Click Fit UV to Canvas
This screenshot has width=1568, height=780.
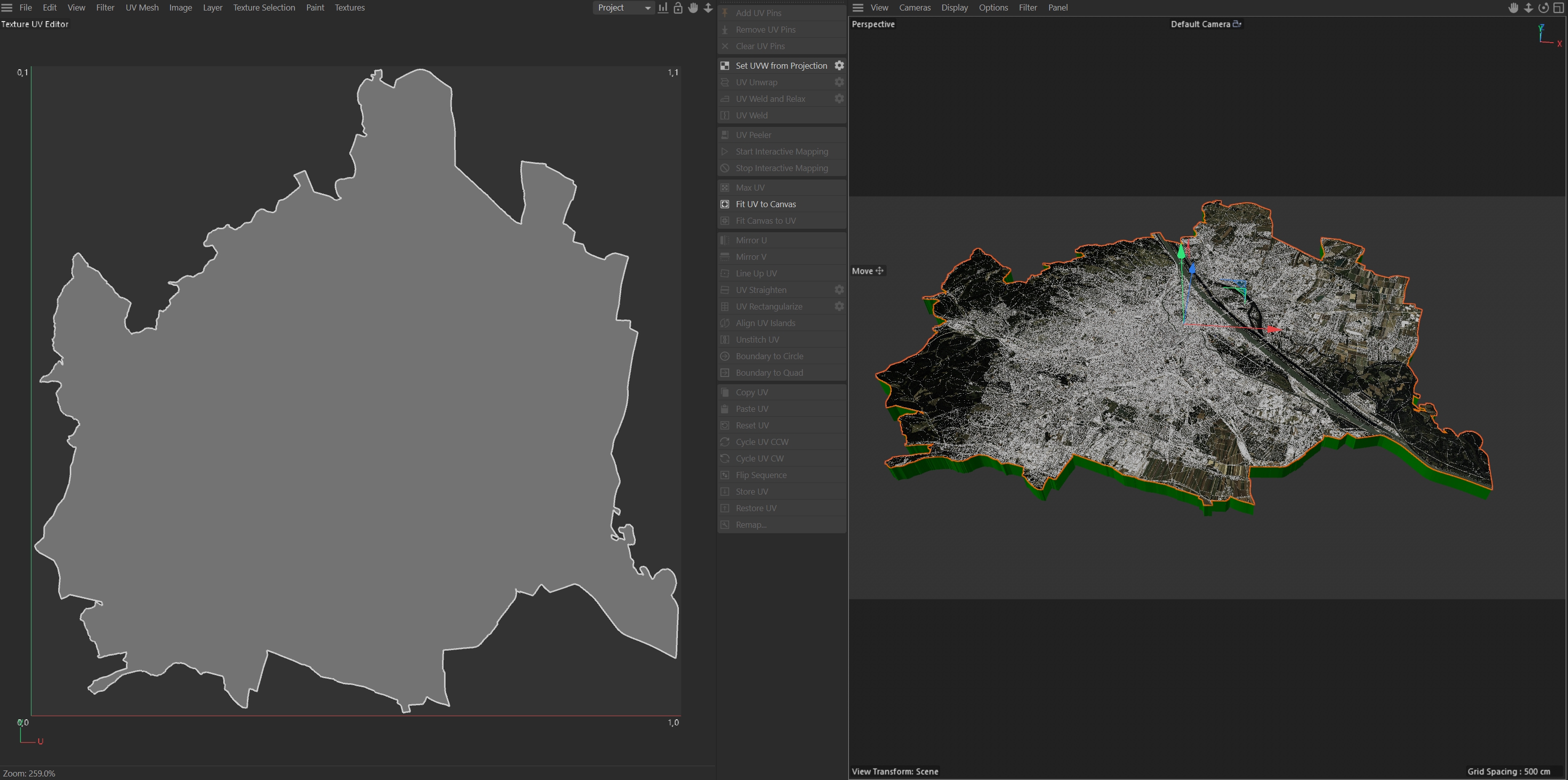[765, 205]
